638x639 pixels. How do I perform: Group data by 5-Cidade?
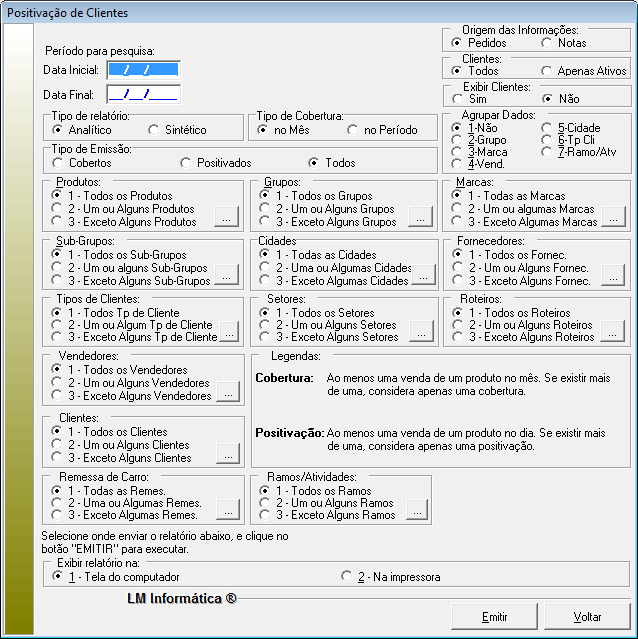(547, 128)
